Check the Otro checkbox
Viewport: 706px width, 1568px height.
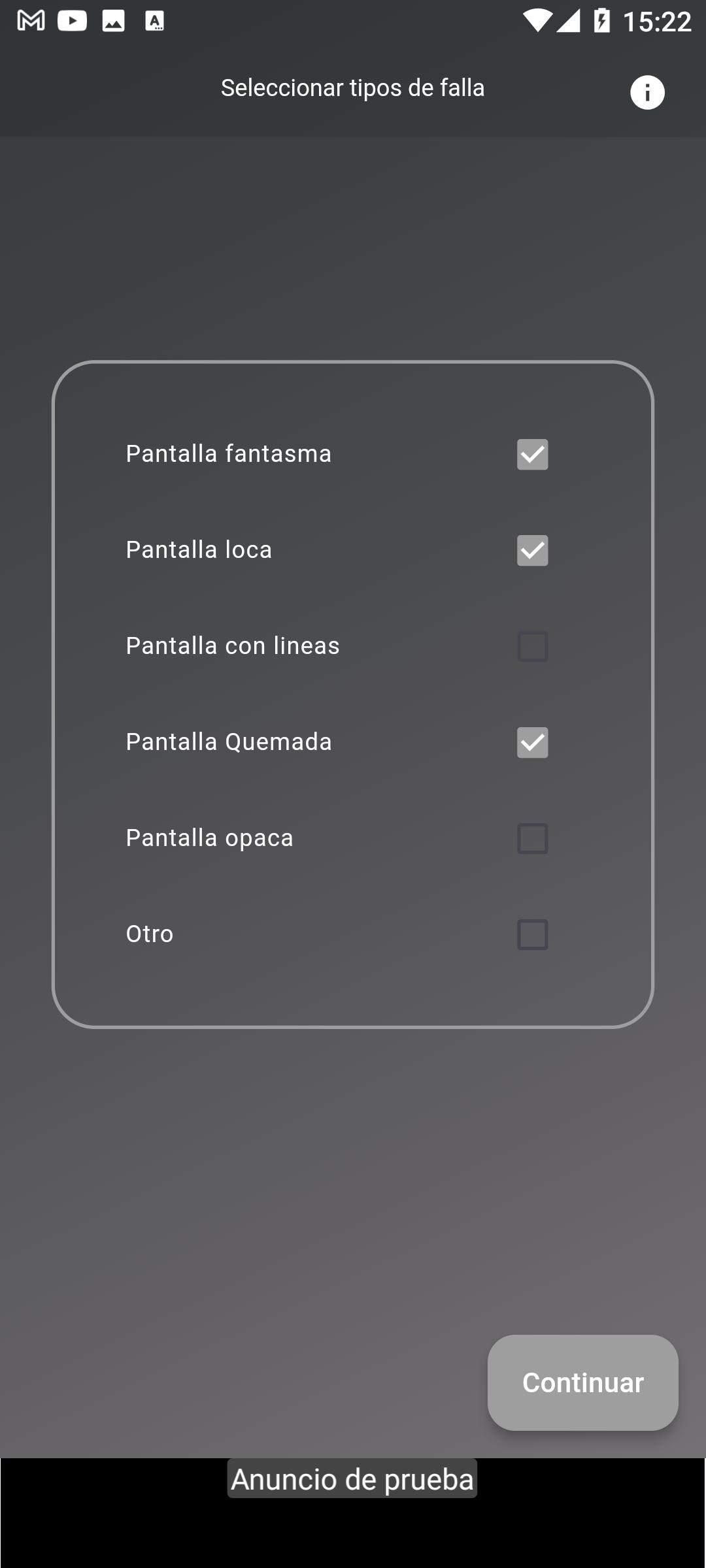(x=532, y=935)
